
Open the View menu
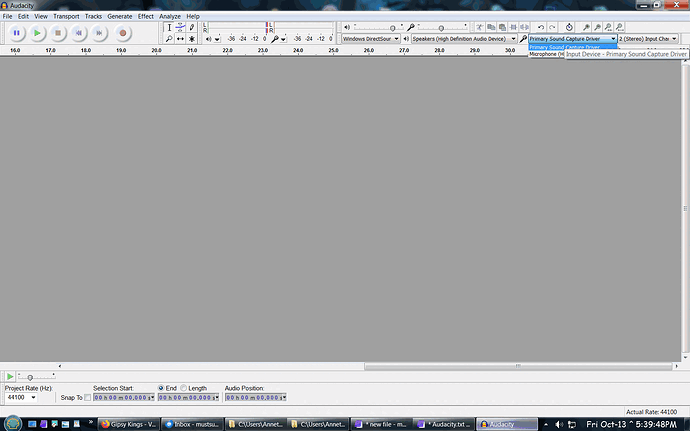tap(41, 16)
